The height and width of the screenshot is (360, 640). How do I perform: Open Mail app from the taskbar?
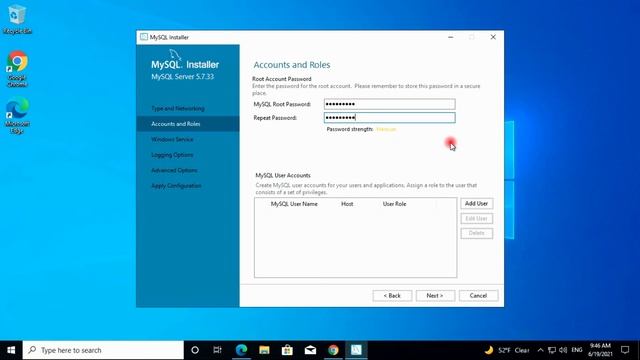tap(310, 350)
